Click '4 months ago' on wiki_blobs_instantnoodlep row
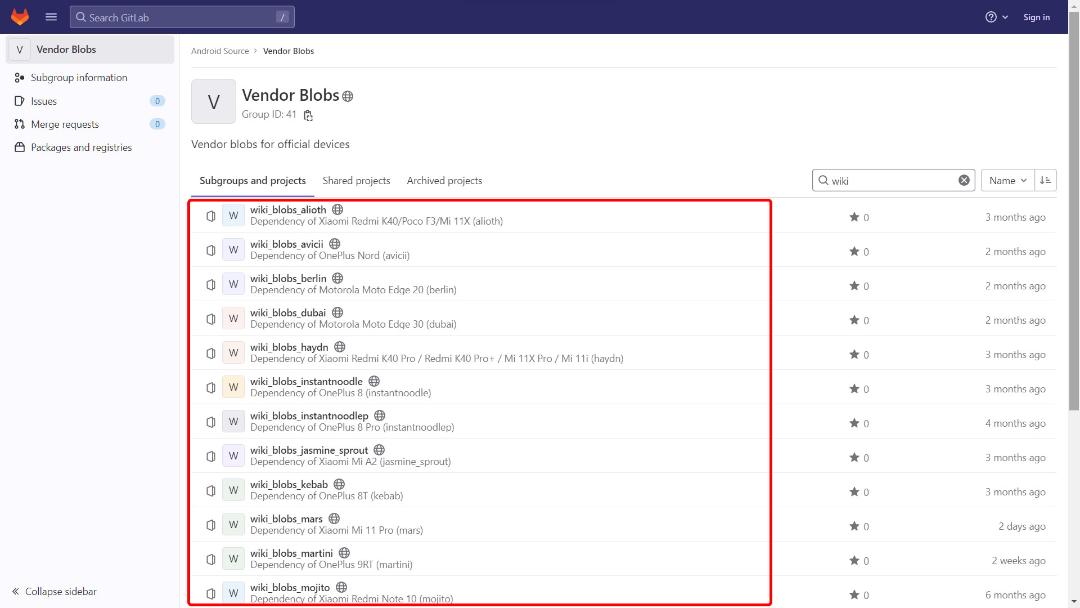This screenshot has width=1080, height=608. 1015,423
